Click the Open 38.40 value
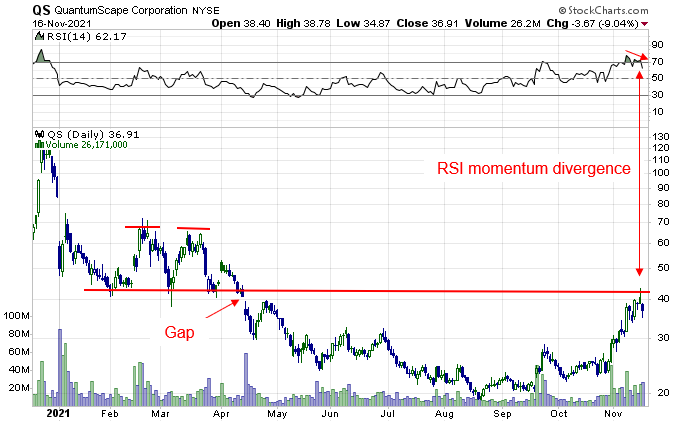683x426 pixels. 241,24
